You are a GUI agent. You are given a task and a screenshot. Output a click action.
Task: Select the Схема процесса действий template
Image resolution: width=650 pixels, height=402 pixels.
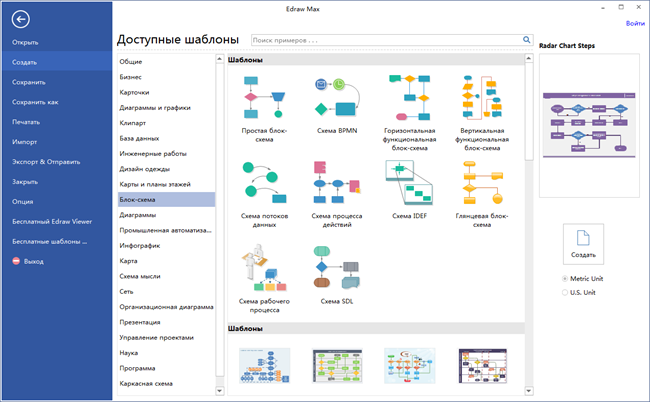click(x=337, y=182)
